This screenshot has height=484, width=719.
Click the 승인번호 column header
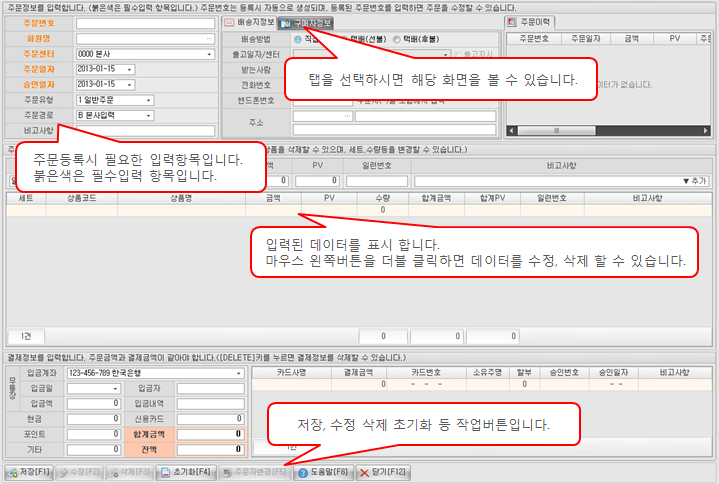[564, 373]
